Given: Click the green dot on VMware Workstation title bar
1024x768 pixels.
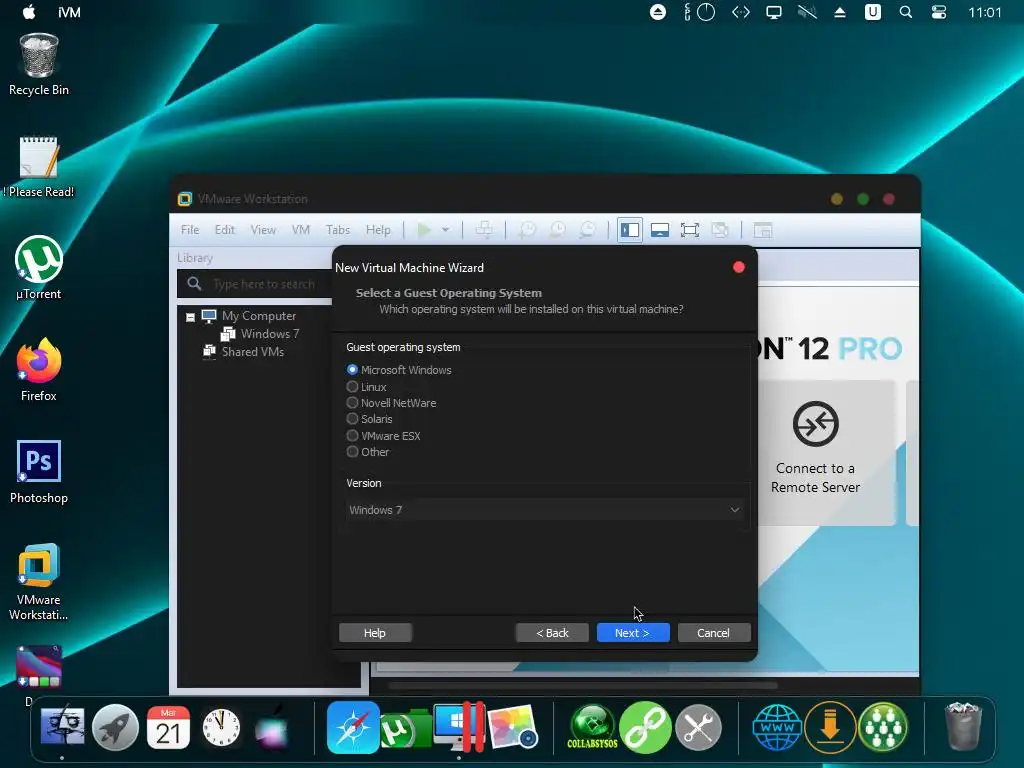Looking at the screenshot, I should [x=863, y=199].
